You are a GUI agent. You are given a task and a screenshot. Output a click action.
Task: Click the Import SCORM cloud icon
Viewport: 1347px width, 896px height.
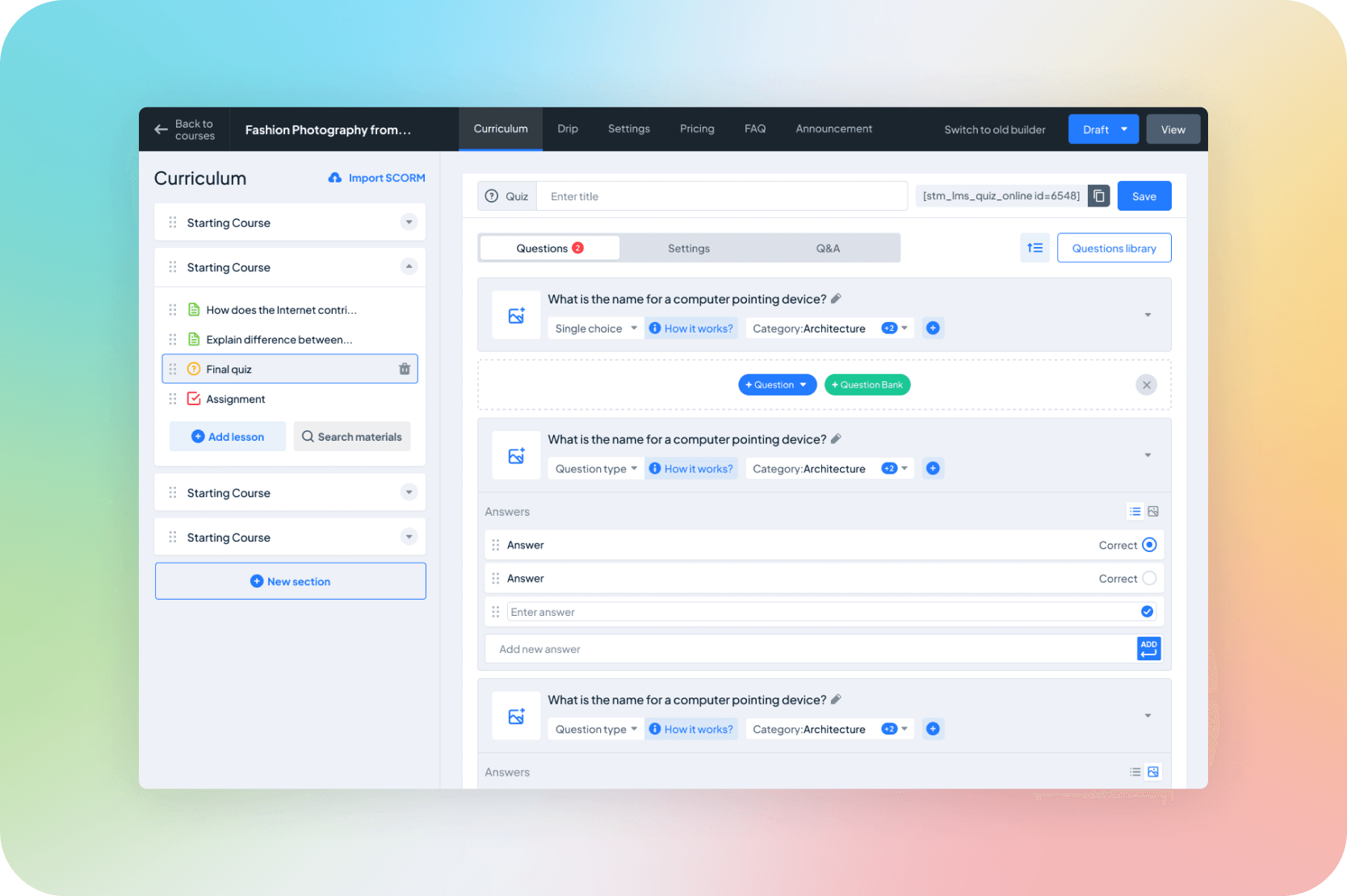pos(335,178)
